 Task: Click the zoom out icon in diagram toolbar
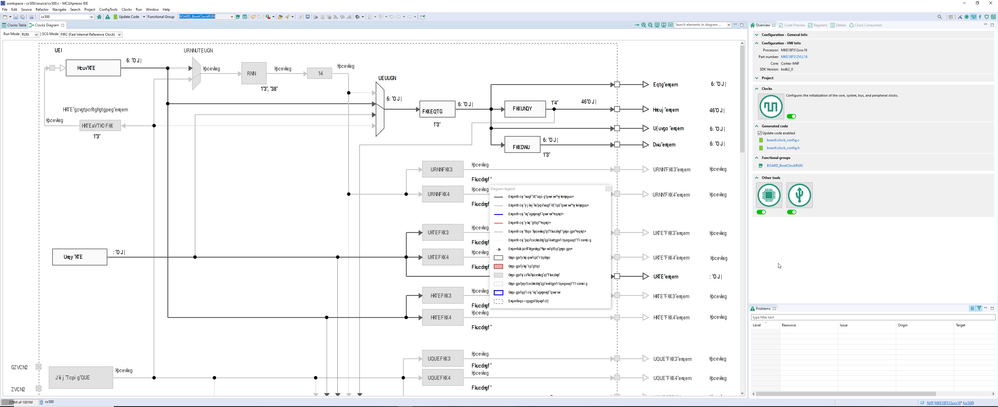click(650, 25)
